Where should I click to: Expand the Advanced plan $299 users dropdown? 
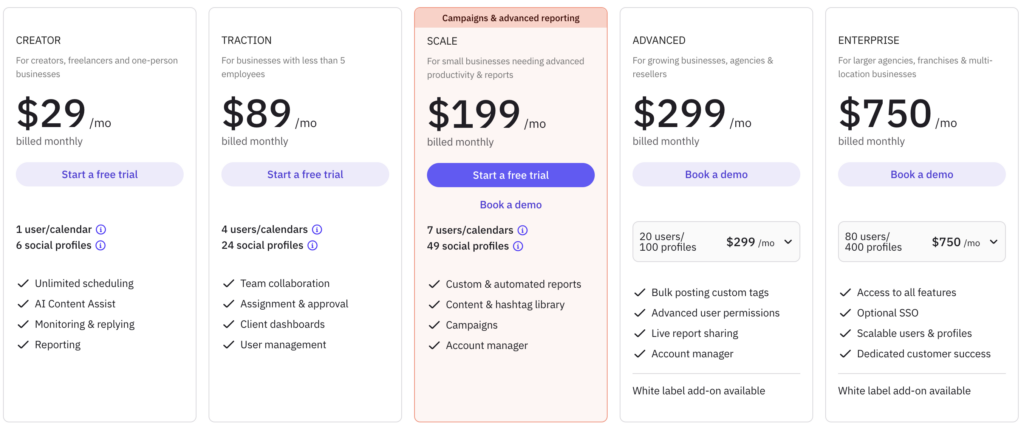[x=715, y=241]
